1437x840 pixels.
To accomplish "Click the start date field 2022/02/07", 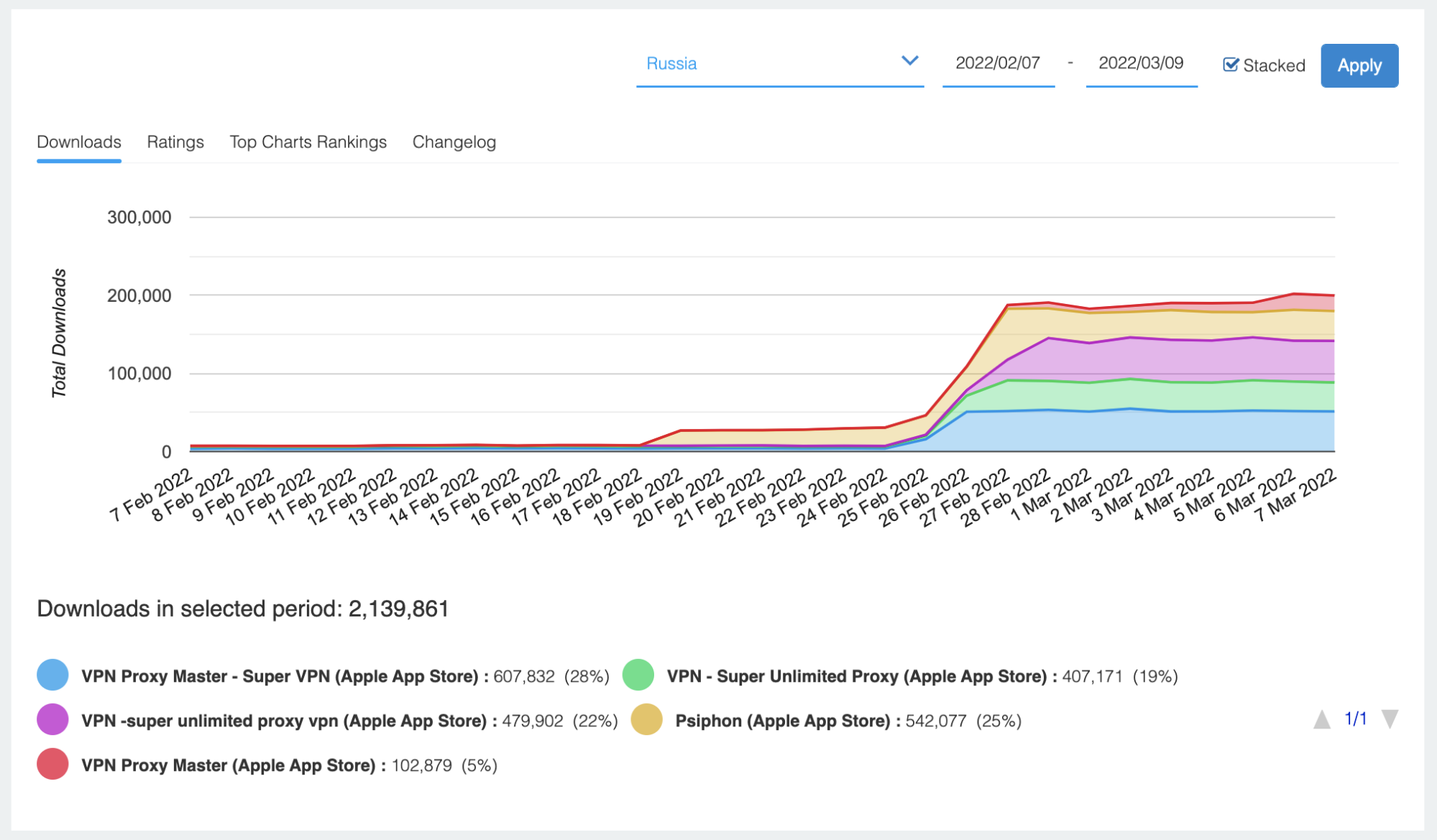I will click(998, 63).
